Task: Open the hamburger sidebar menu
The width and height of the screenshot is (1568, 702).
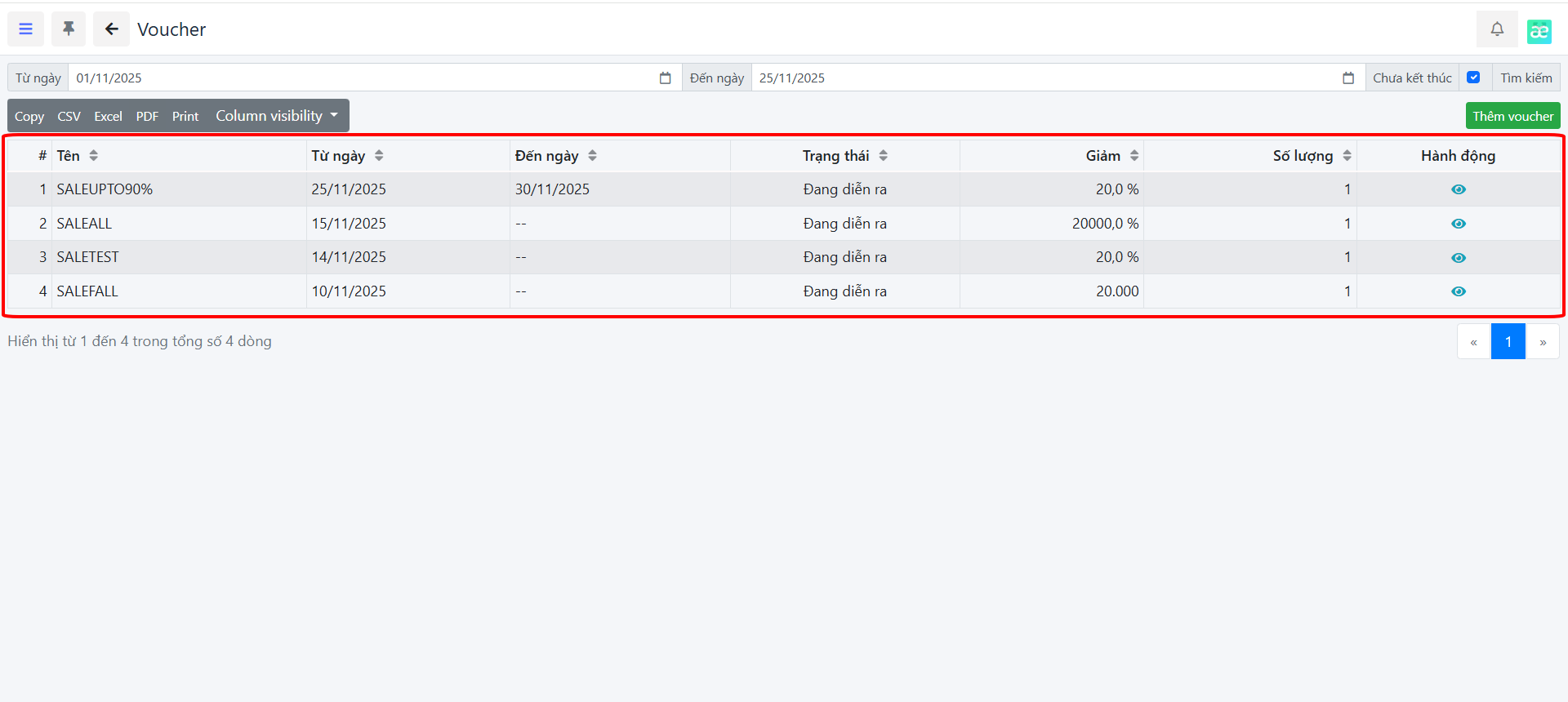Action: [25, 29]
